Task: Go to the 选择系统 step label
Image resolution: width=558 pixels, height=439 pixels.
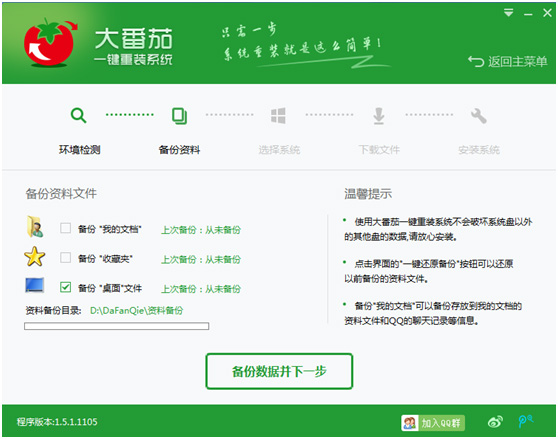Action: tap(279, 150)
